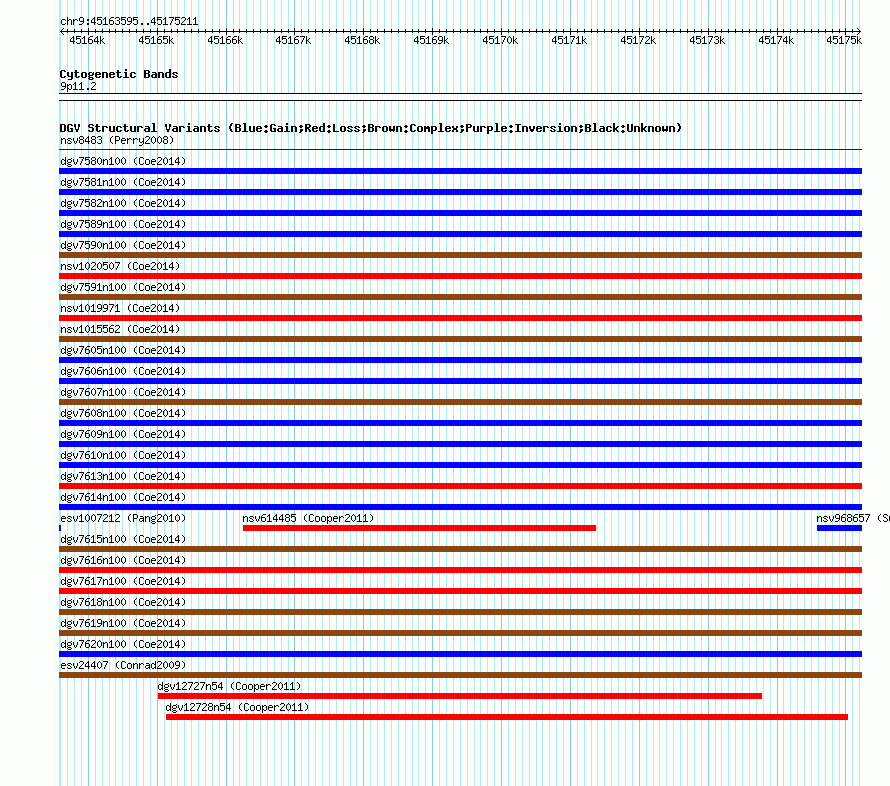The width and height of the screenshot is (890, 786).
Task: Open variant dgv7617n100 label
Action: coord(123,581)
